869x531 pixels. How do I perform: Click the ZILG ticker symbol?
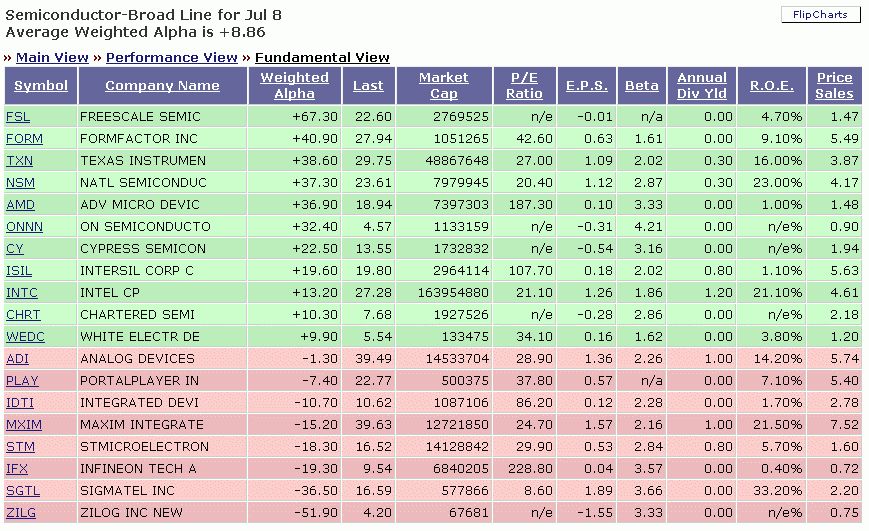pos(19,513)
